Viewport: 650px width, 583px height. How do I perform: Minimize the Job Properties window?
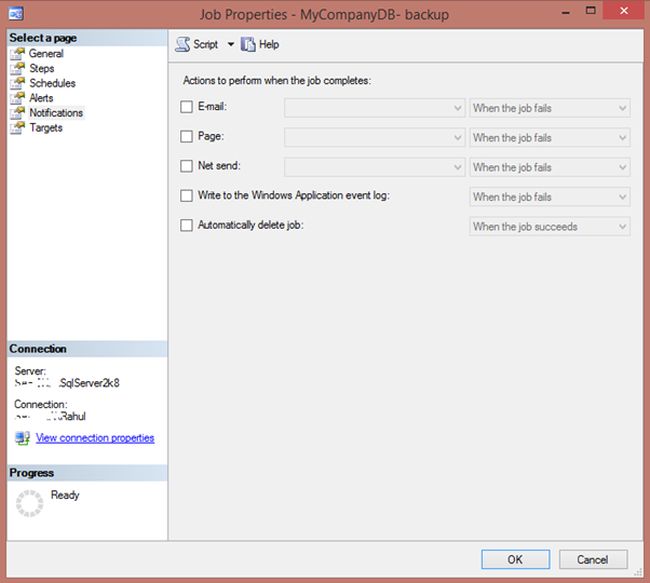coord(566,12)
